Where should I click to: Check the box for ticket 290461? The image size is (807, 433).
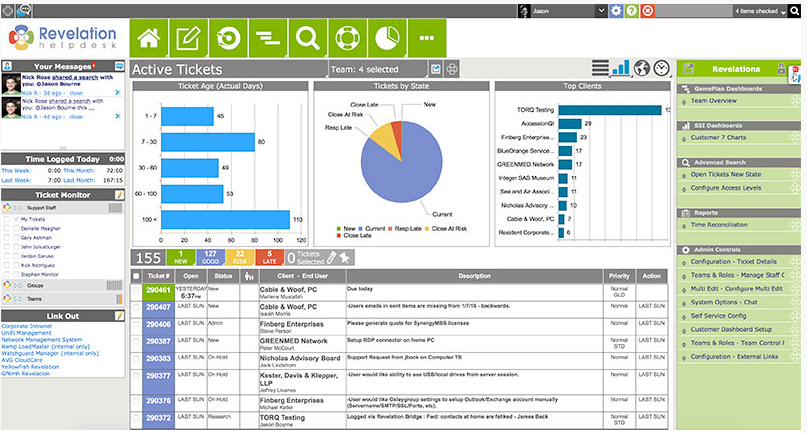[x=136, y=291]
